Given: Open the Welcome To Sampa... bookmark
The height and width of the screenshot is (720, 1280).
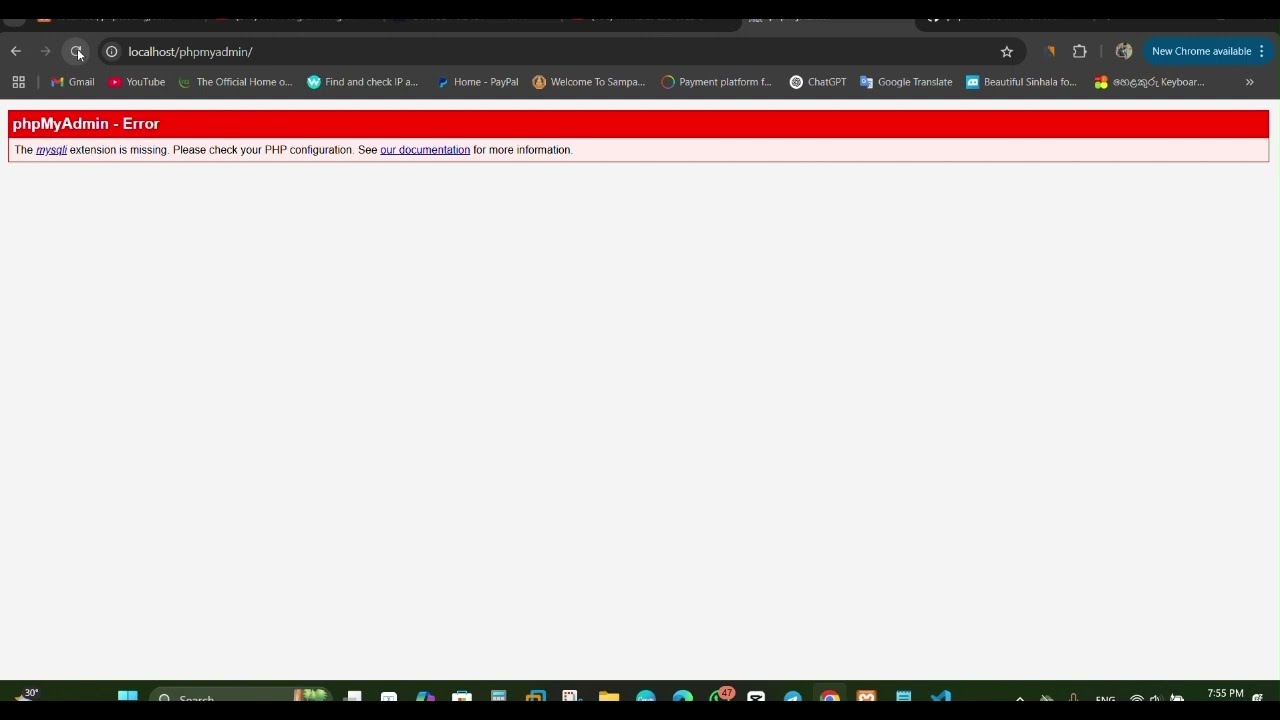Looking at the screenshot, I should 589,82.
